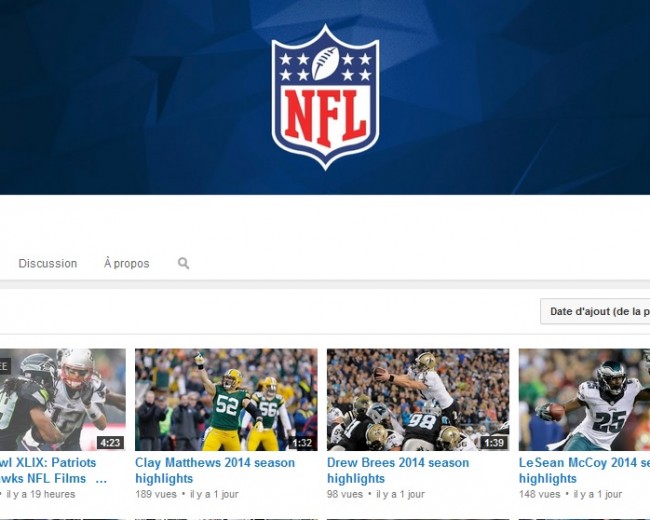Open Drew Brees 2014 season highlights title

[x=398, y=470]
